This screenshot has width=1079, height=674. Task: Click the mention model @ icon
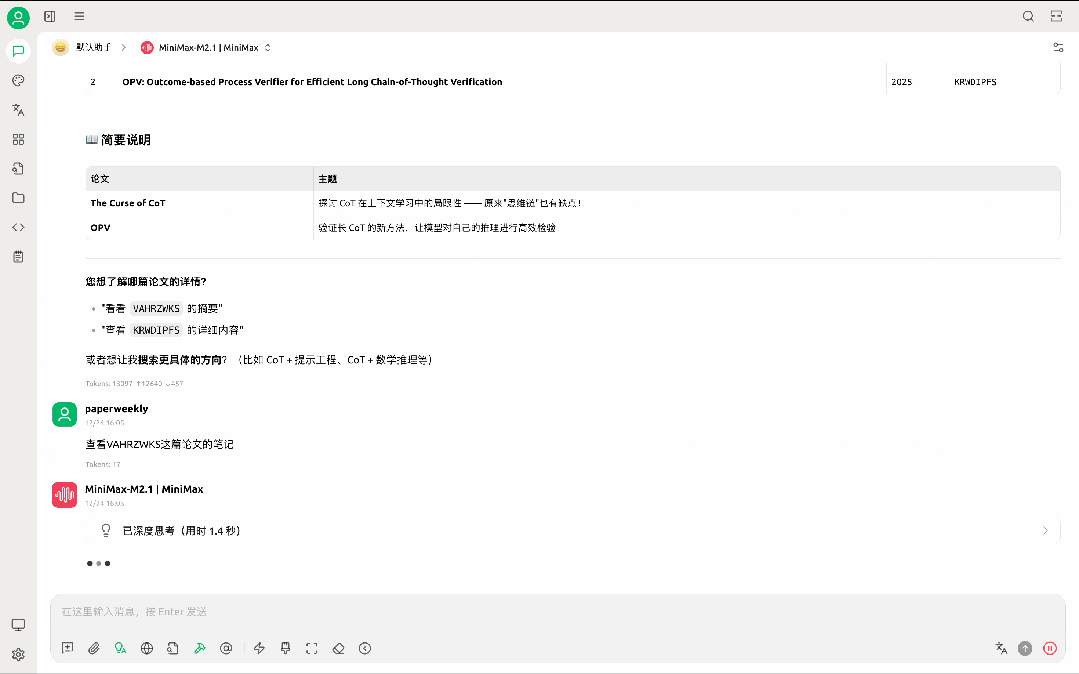[x=226, y=648]
